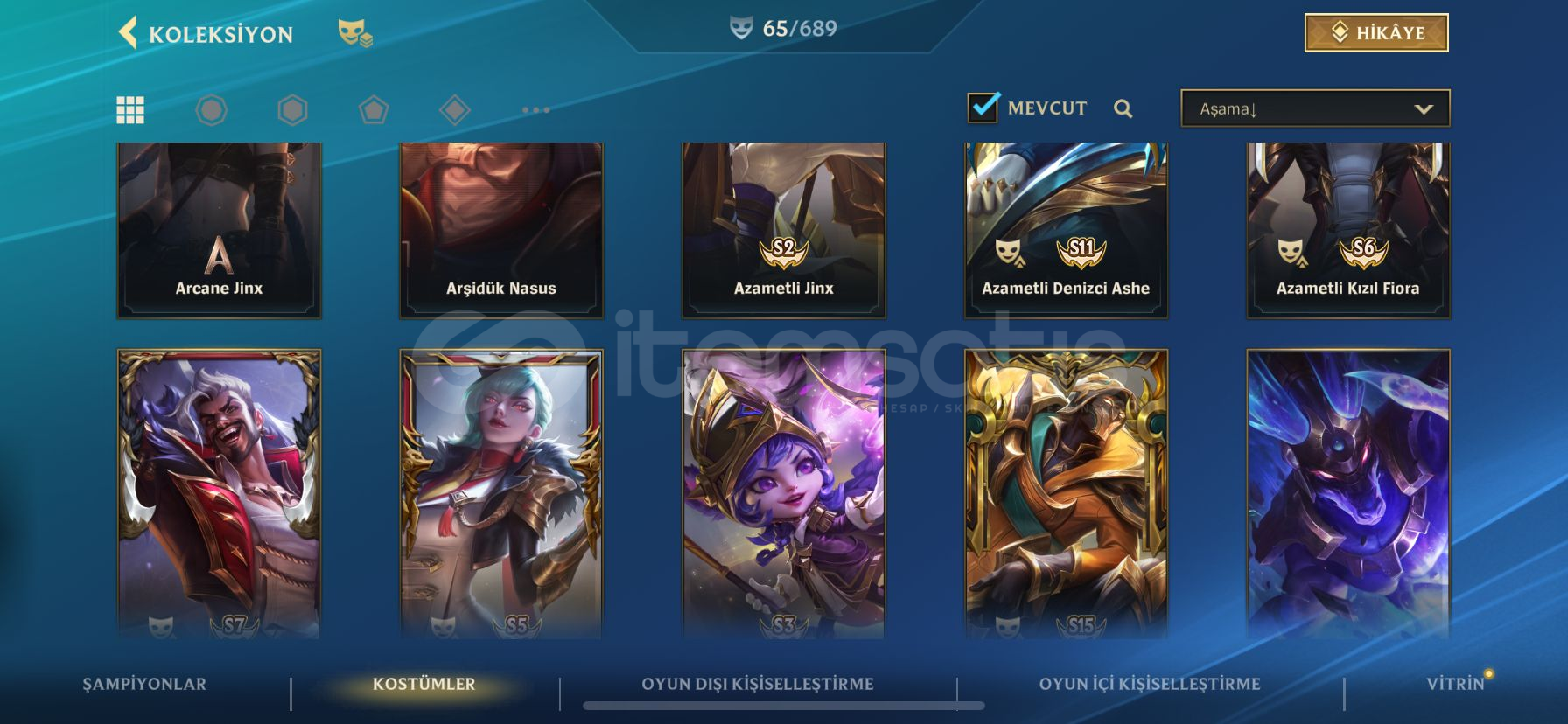
Task: Filter by the diamond rarity icon
Action: pyautogui.click(x=455, y=110)
